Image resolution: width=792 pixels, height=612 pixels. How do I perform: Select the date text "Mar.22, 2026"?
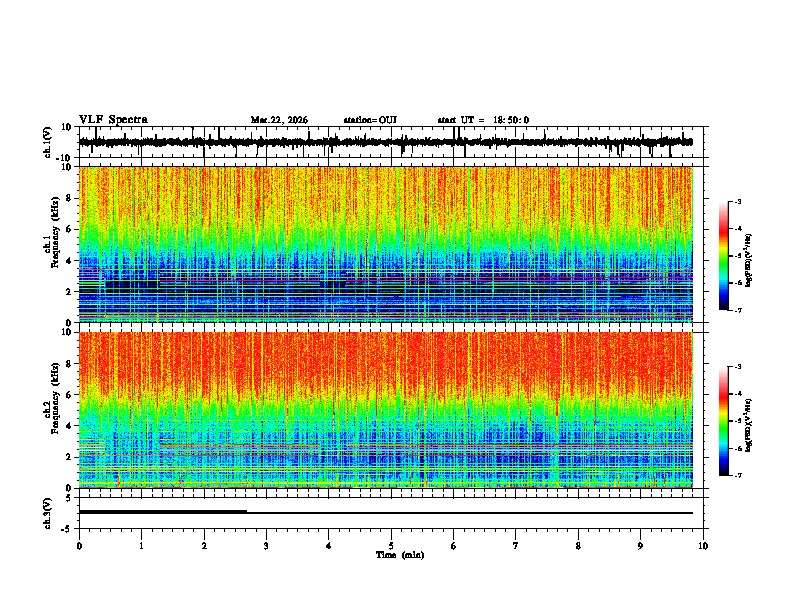(x=279, y=120)
